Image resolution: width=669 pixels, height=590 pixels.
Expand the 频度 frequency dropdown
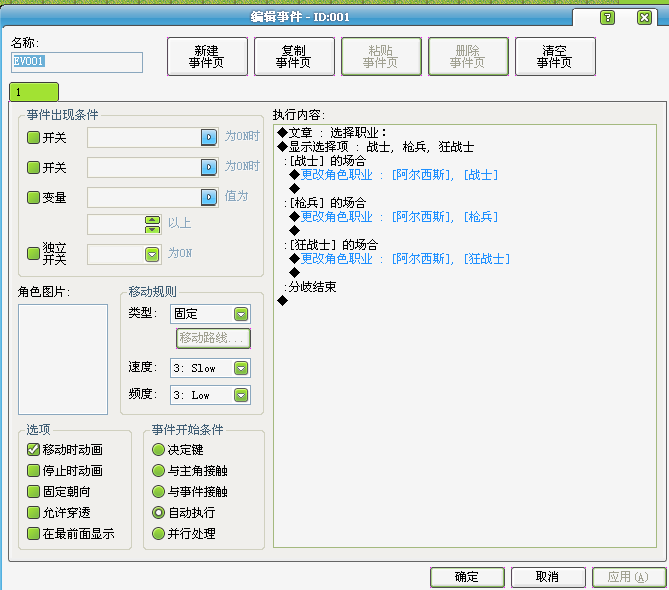pyautogui.click(x=241, y=395)
